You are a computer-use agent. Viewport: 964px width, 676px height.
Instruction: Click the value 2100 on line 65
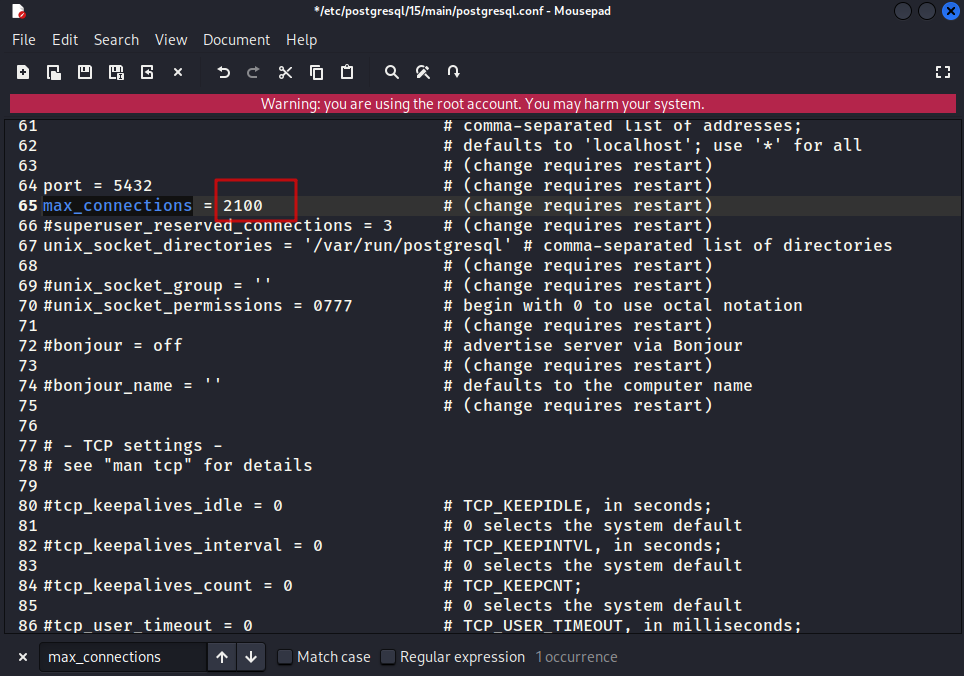pos(243,206)
